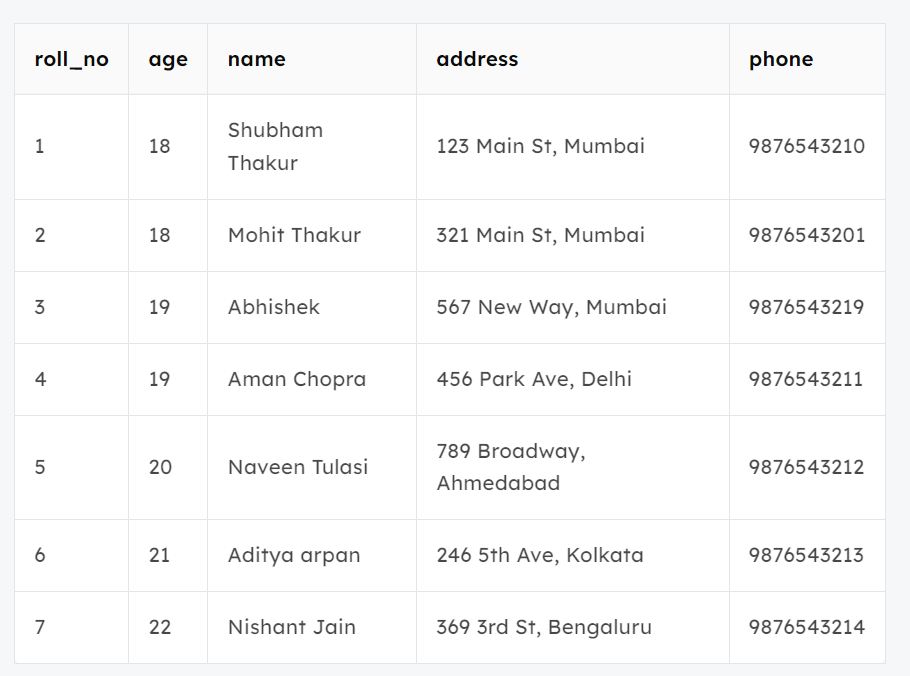
Task: Click phone number 9876543214
Action: click(807, 627)
